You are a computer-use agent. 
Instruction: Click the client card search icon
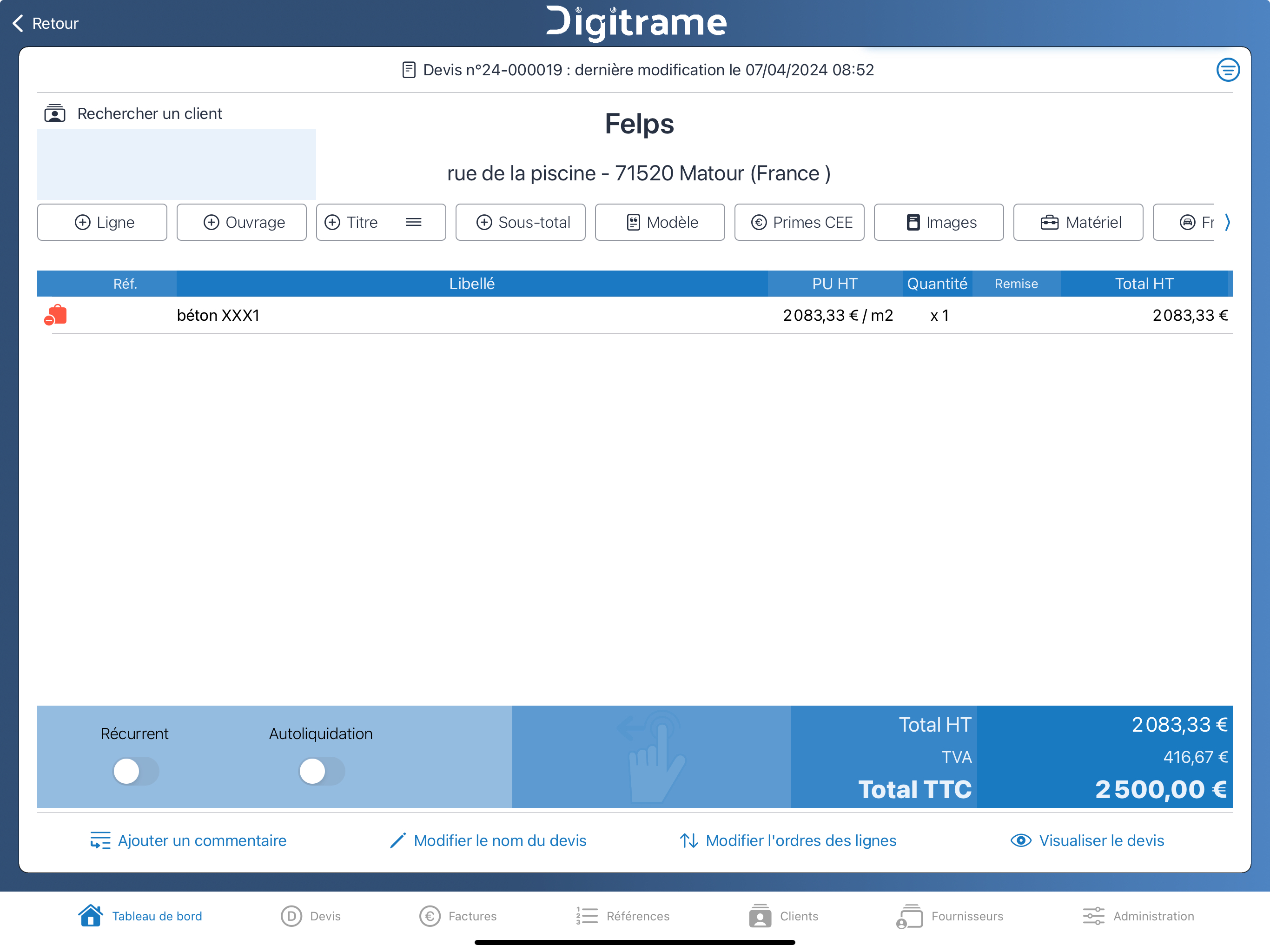55,113
